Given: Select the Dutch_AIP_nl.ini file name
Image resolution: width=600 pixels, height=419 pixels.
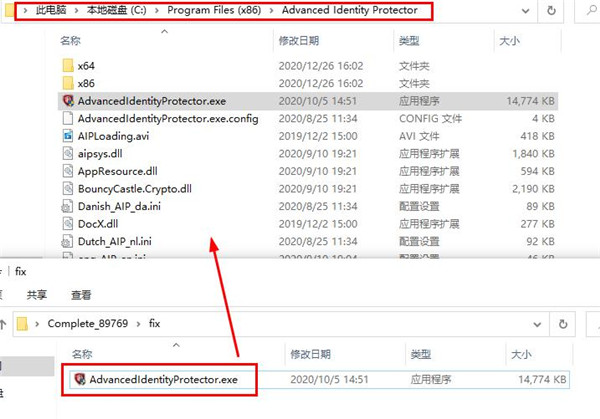Looking at the screenshot, I should (x=115, y=241).
